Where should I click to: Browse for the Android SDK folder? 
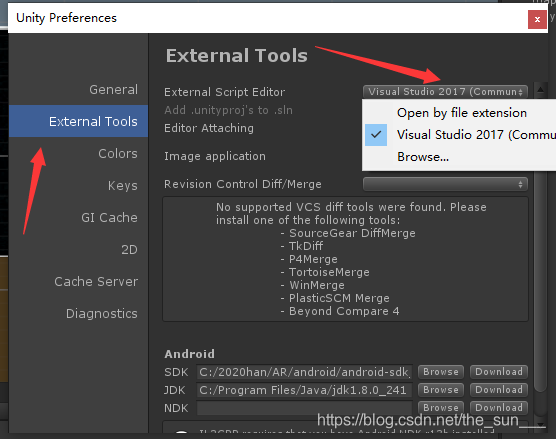(x=441, y=372)
